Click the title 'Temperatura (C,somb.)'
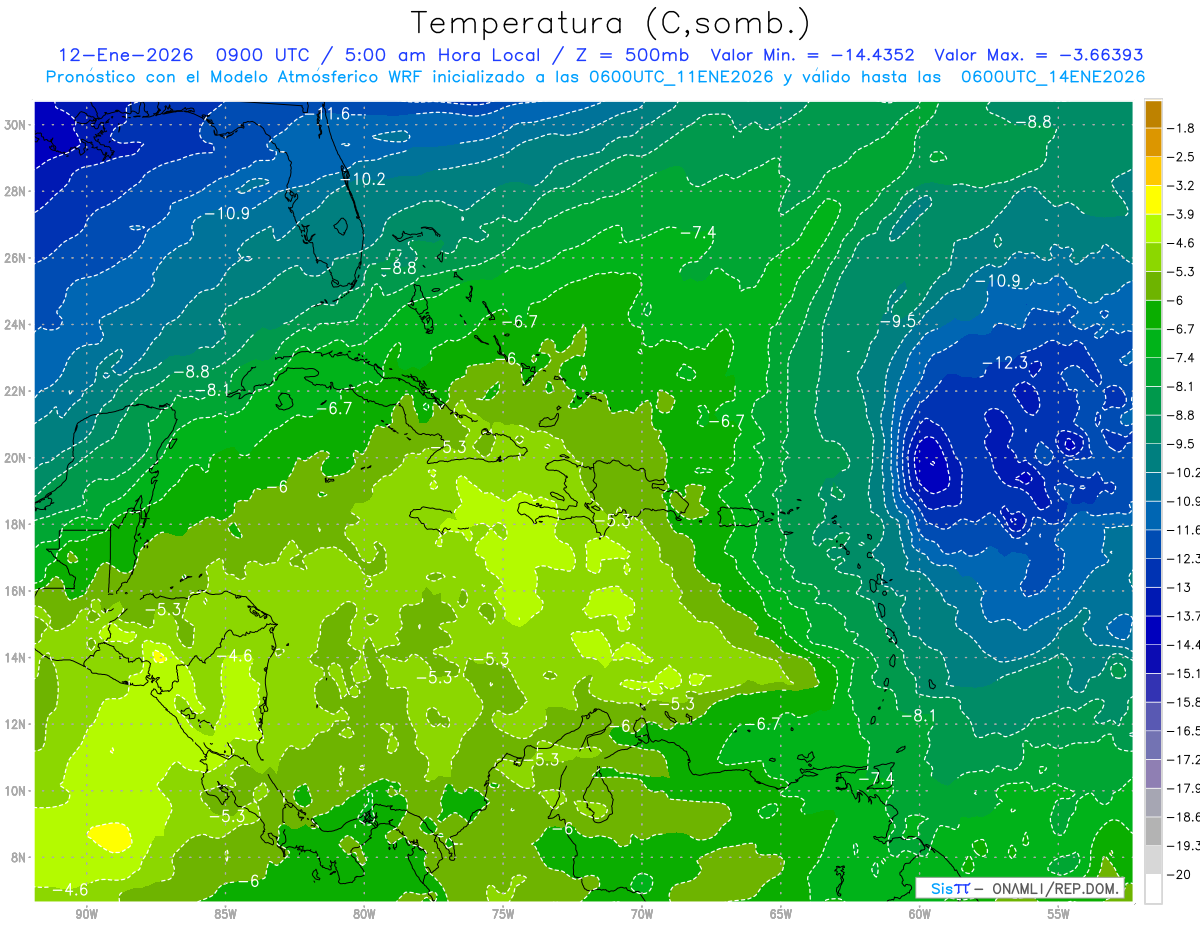The image size is (1200, 927). [x=611, y=24]
